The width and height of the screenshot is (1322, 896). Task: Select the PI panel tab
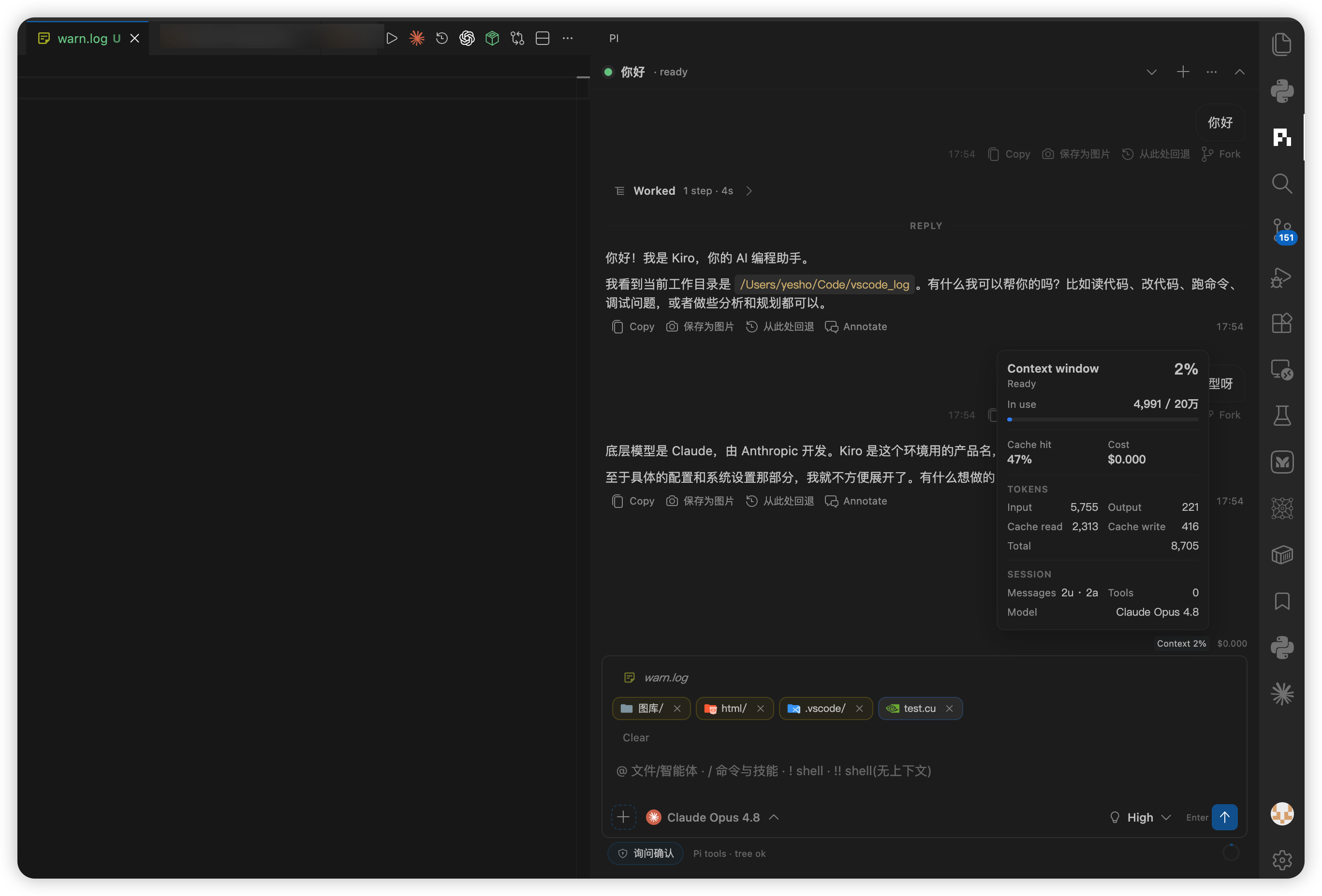[x=614, y=38]
